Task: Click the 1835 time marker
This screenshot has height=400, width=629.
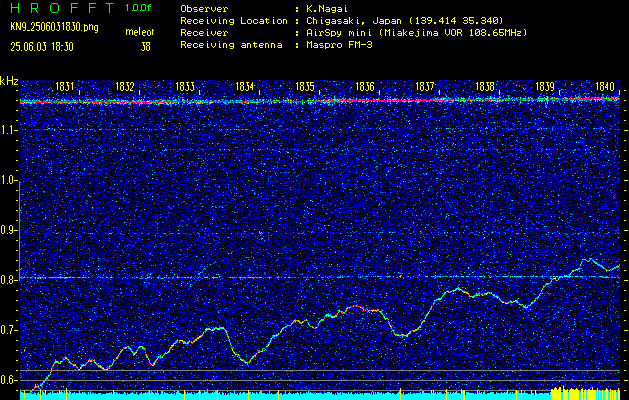Action: click(304, 86)
